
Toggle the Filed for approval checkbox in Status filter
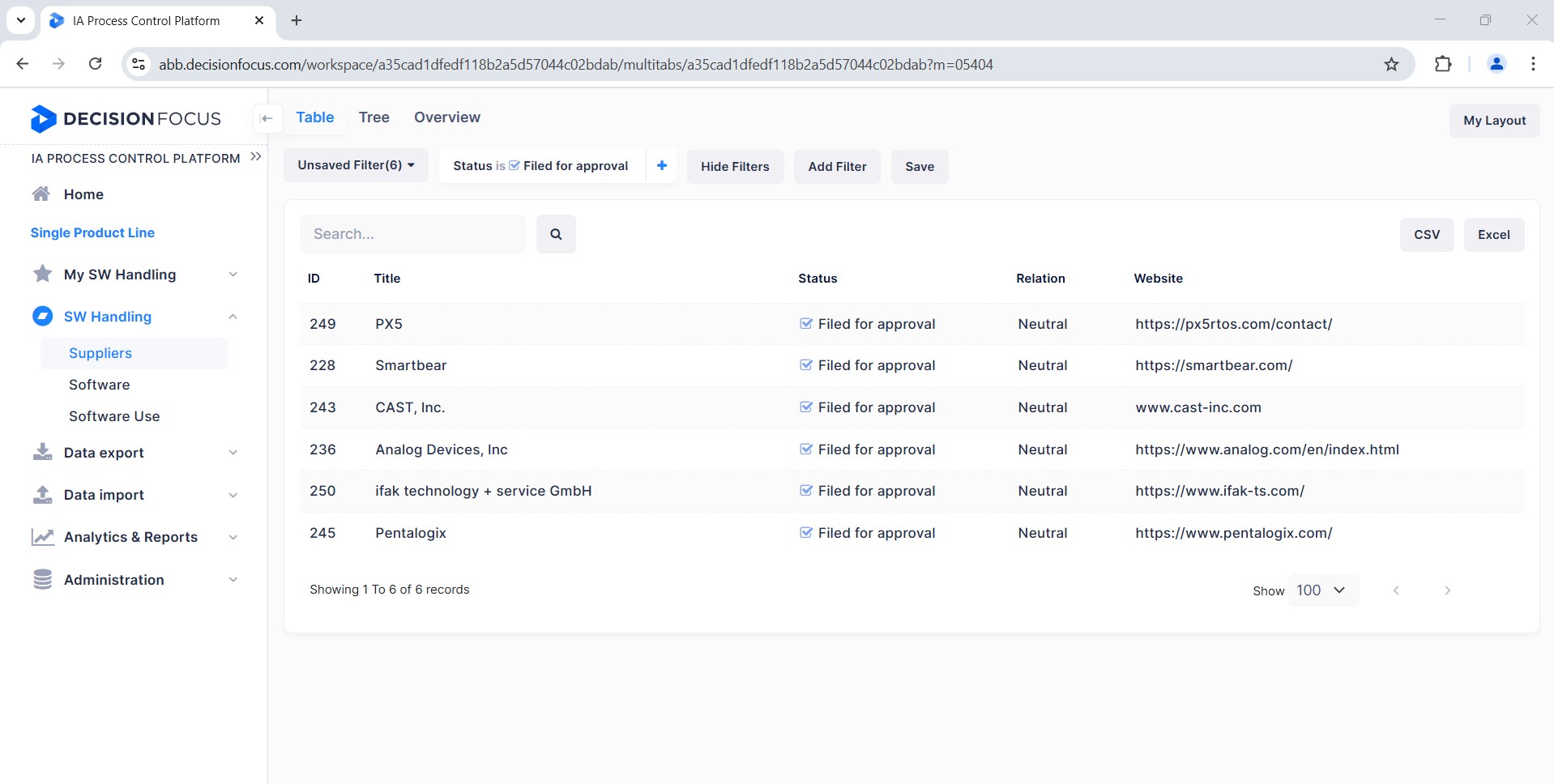514,165
